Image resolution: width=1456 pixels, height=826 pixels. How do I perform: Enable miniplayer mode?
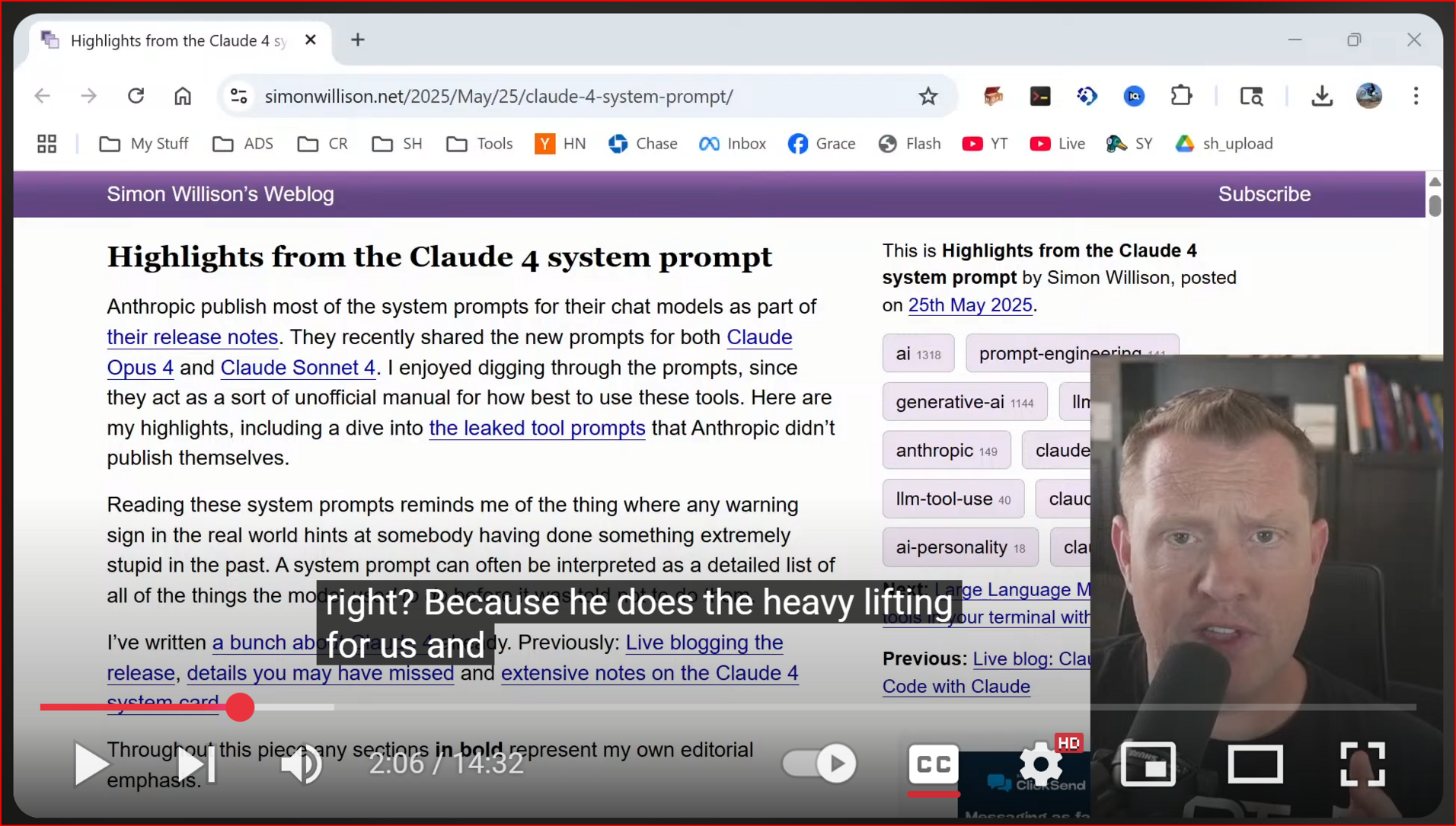[1148, 764]
